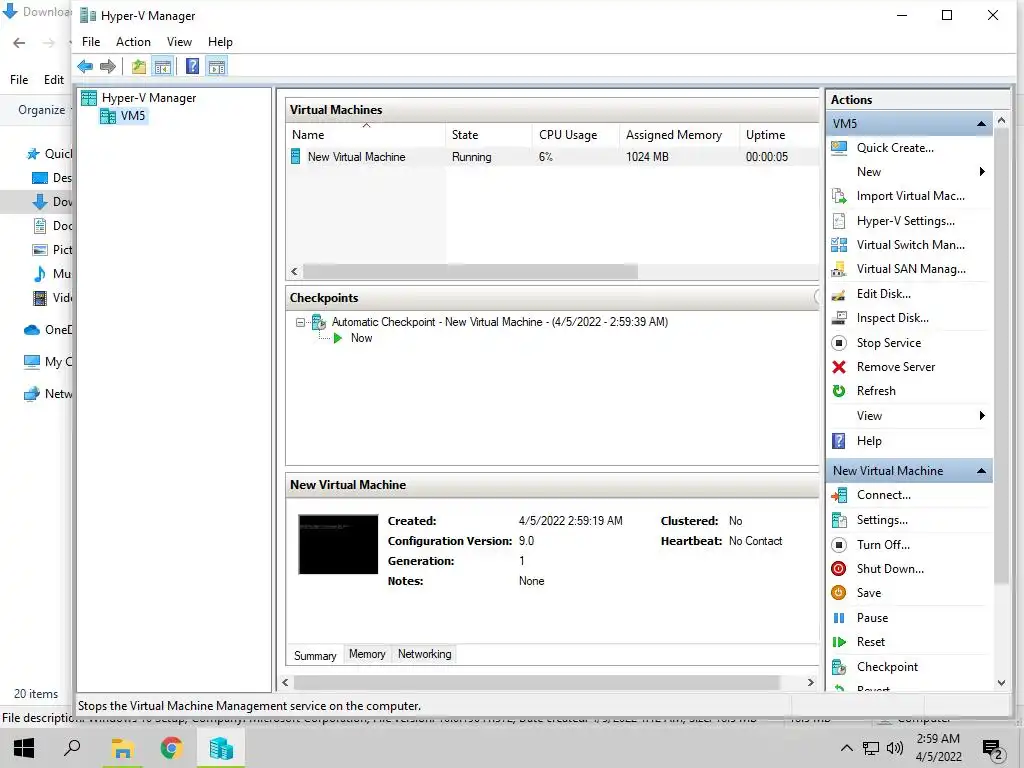Switch to the Networking tab

click(x=424, y=654)
